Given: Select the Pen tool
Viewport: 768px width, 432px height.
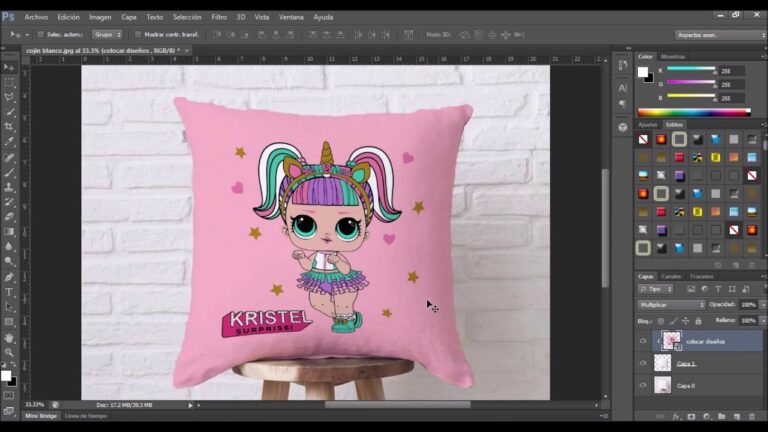Looking at the screenshot, I should point(9,277).
